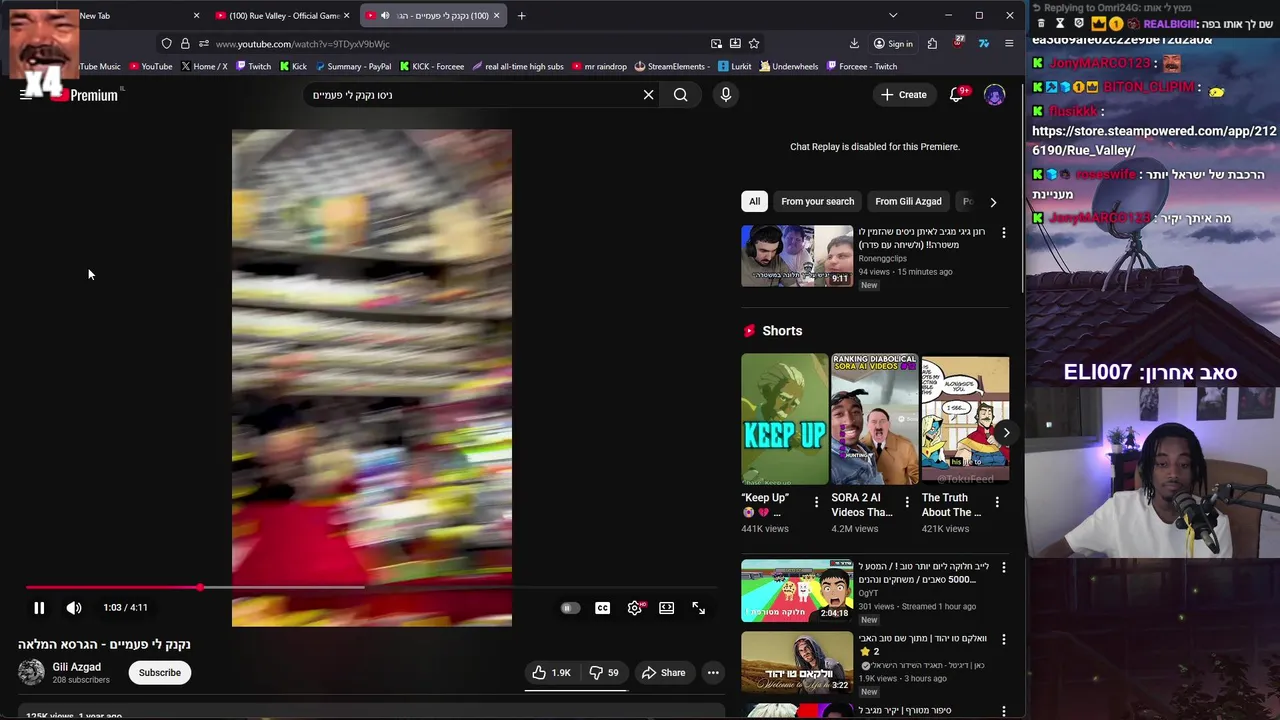Like the video (1.9K)

(x=551, y=673)
